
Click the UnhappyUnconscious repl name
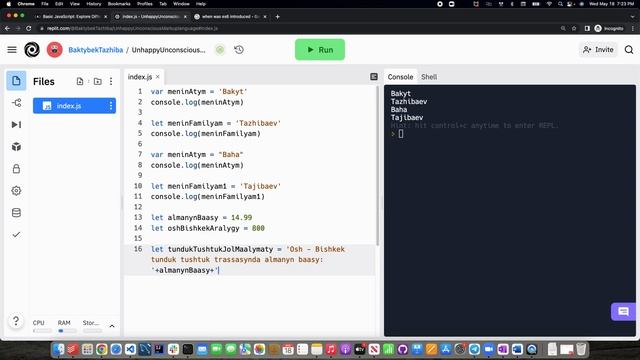[x=169, y=50]
